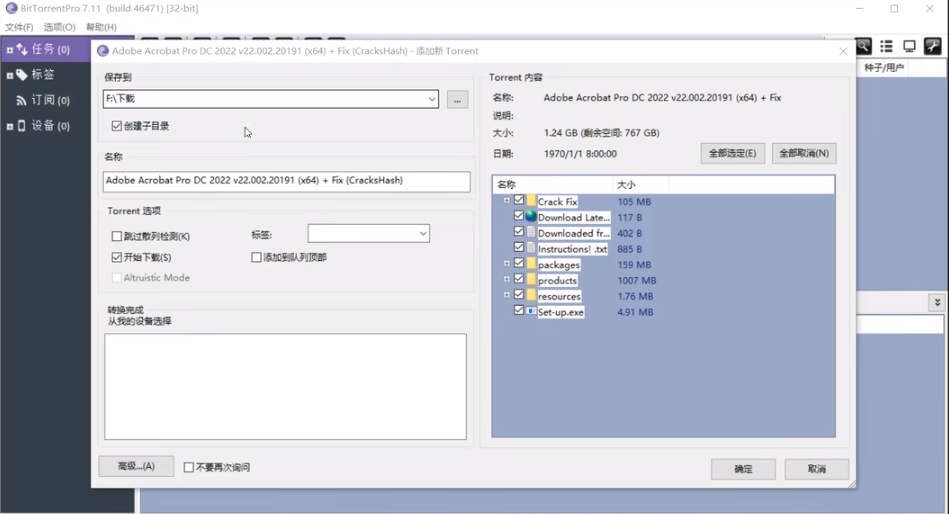Tick the 不要再次询问 checkbox
The height and width of the screenshot is (514, 949).
tap(189, 467)
